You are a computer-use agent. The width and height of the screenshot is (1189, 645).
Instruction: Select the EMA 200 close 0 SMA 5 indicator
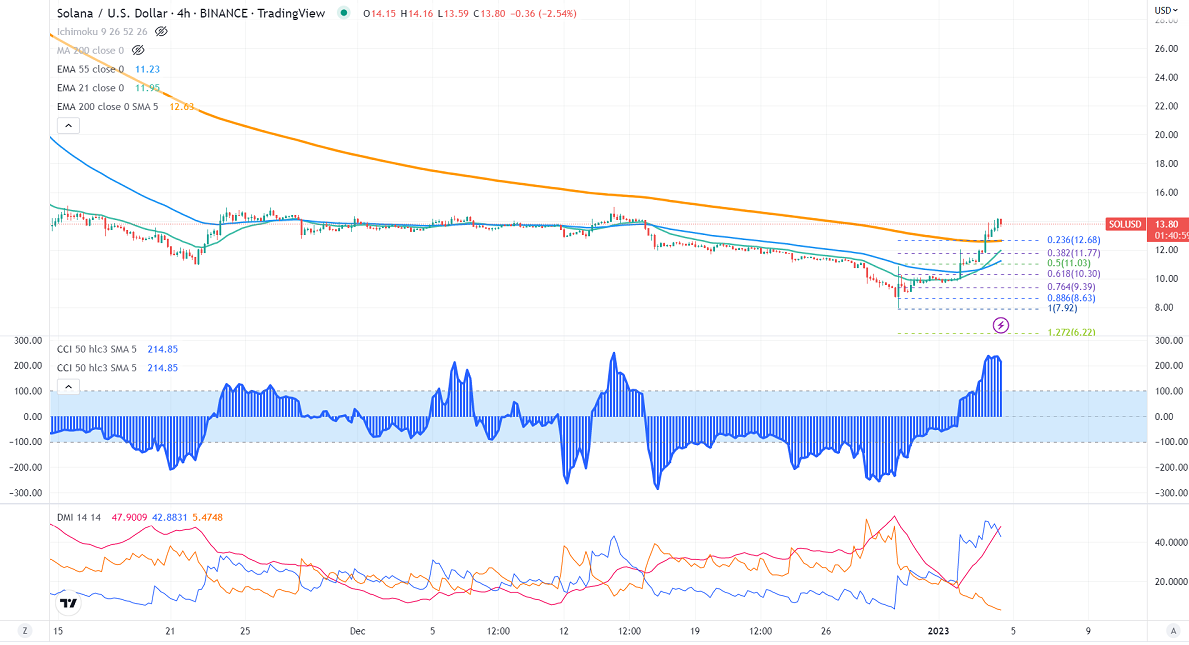[x=108, y=107]
